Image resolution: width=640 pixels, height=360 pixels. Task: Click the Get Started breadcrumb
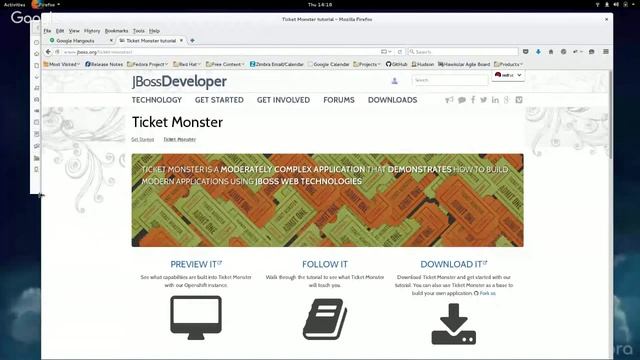tap(142, 140)
